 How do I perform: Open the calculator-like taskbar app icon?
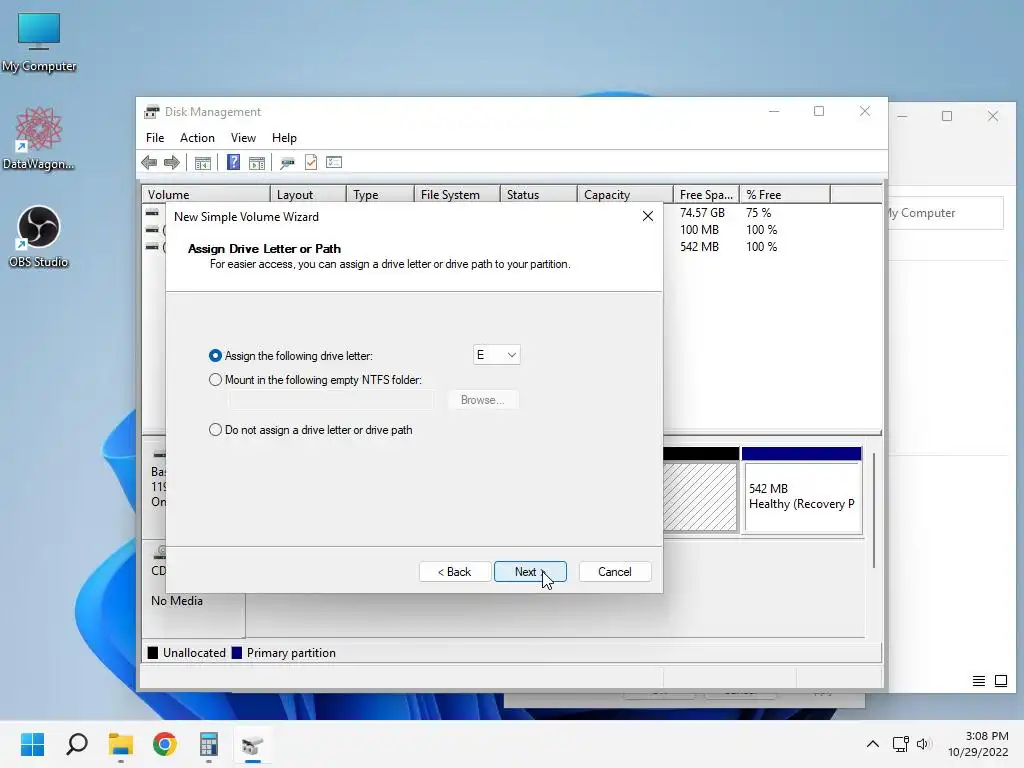208,744
